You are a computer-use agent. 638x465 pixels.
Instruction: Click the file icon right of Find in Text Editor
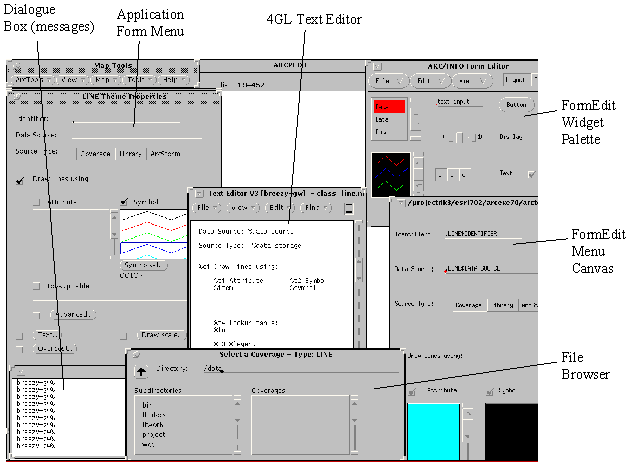[x=348, y=208]
